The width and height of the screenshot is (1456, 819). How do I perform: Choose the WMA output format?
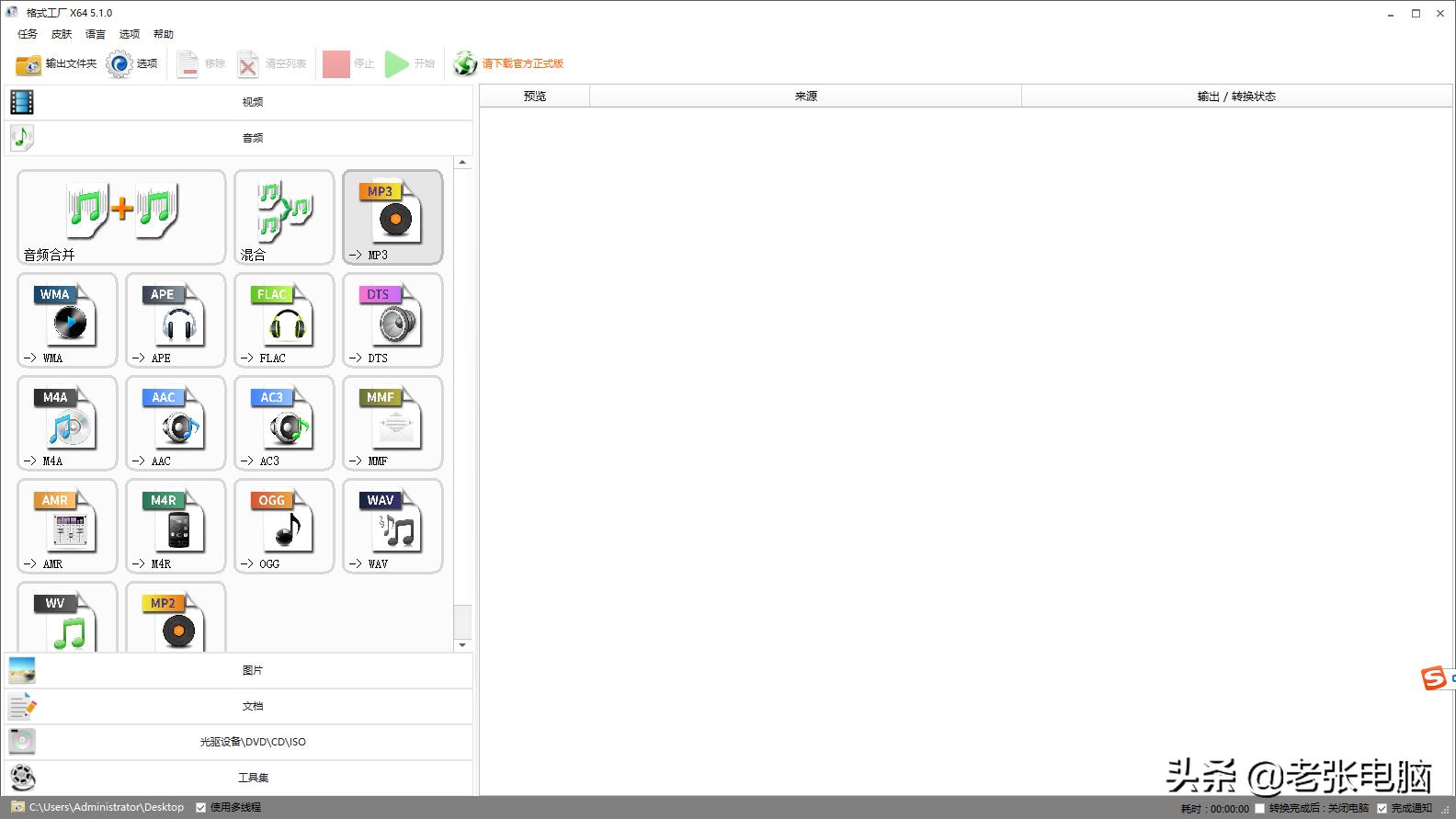pos(67,320)
